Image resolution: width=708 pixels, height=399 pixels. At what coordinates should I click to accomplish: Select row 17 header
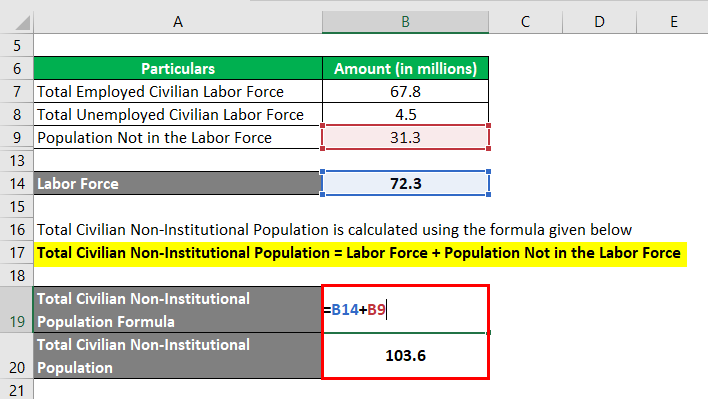pyautogui.click(x=17, y=253)
